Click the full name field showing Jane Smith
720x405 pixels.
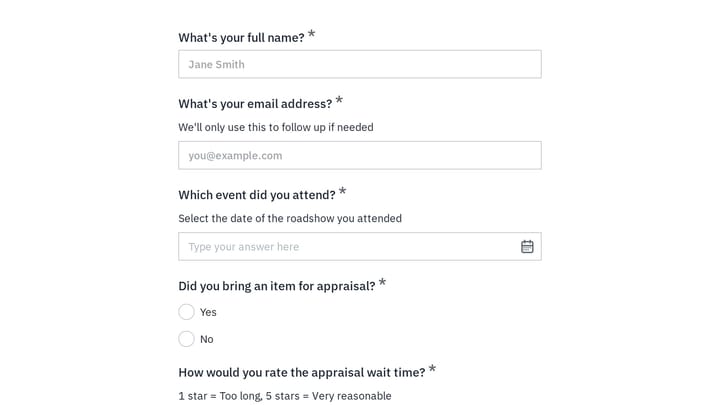point(360,64)
